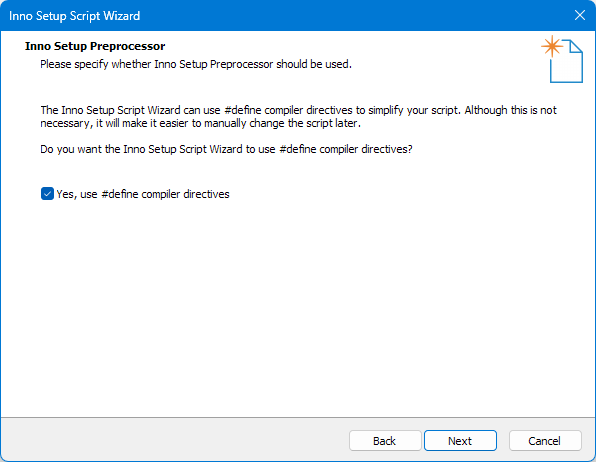596x462 pixels.
Task: Click the paragraph beginning "The Inno Setup Script Wizard can use"
Action: [x=298, y=116]
